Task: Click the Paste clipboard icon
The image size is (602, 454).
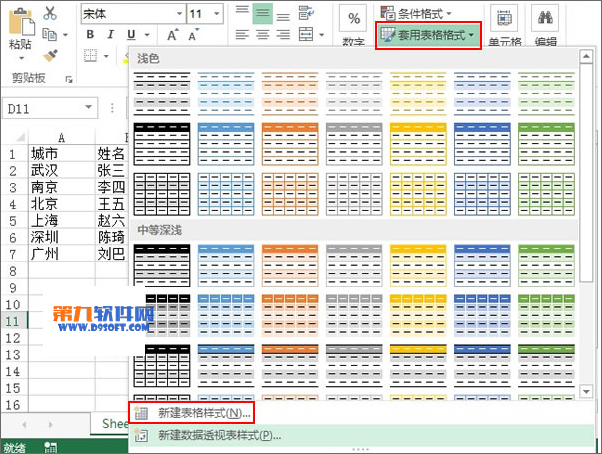Action: 21,21
